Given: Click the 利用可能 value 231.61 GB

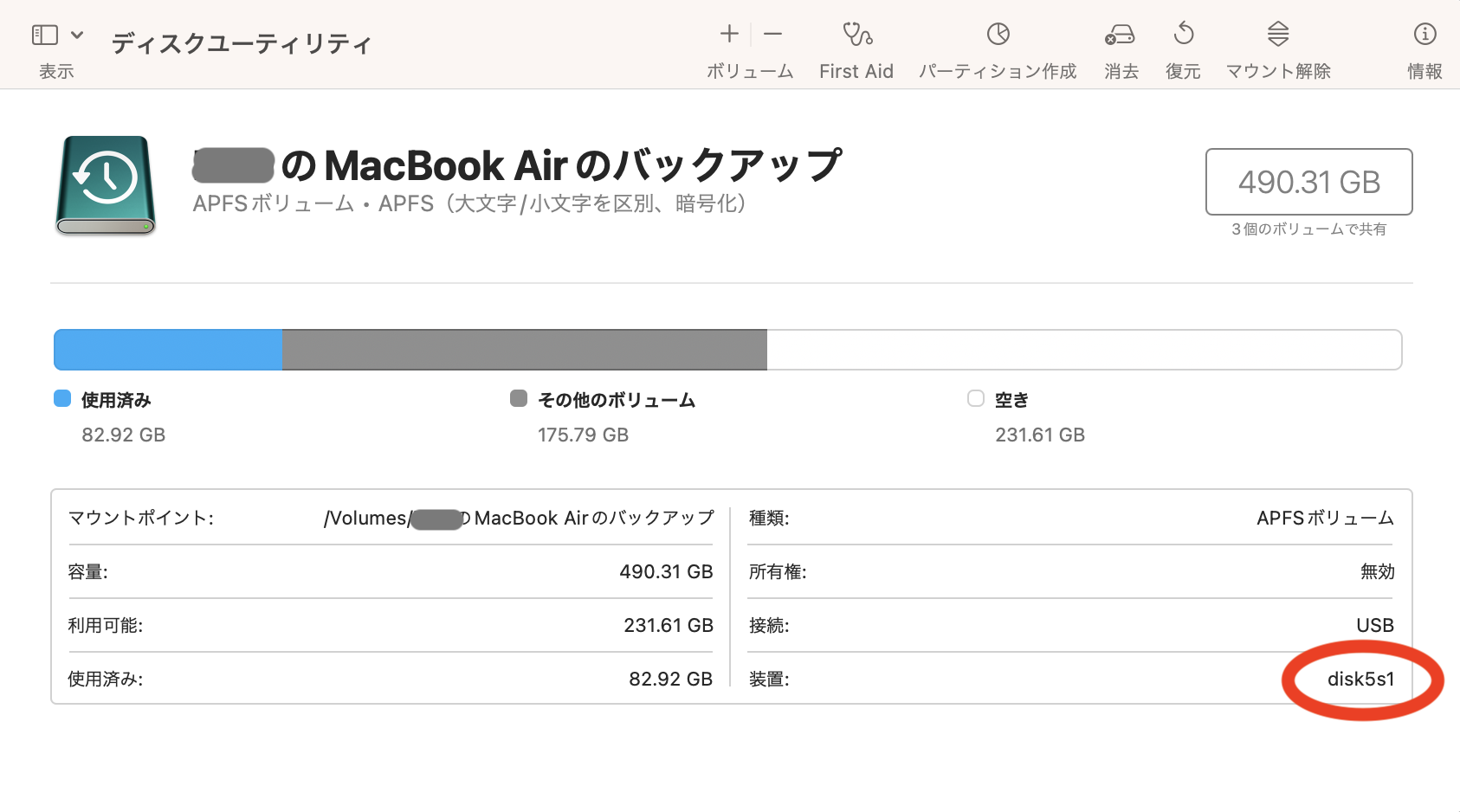Looking at the screenshot, I should [668, 625].
